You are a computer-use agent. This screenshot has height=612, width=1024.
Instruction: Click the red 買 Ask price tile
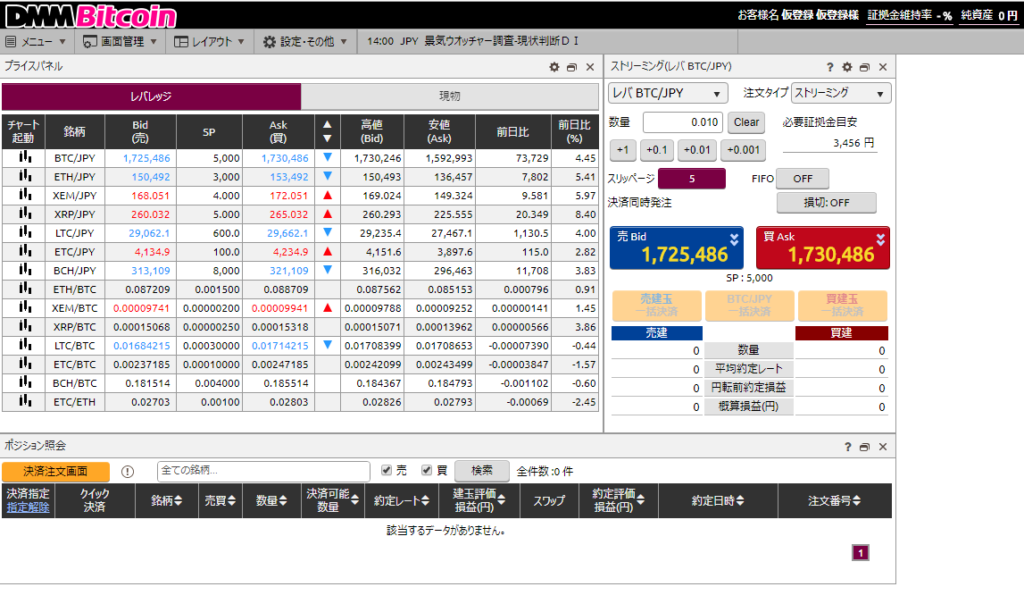[x=822, y=247]
